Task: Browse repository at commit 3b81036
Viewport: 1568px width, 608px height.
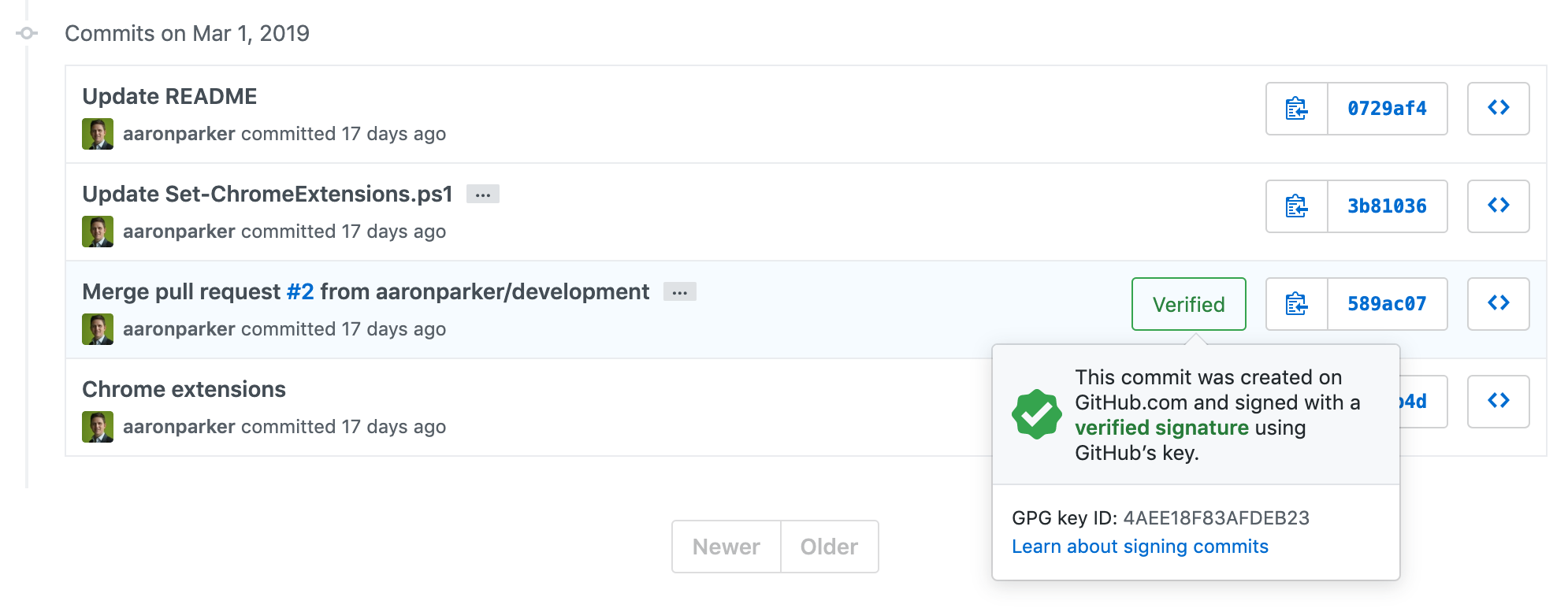Action: (x=1499, y=206)
